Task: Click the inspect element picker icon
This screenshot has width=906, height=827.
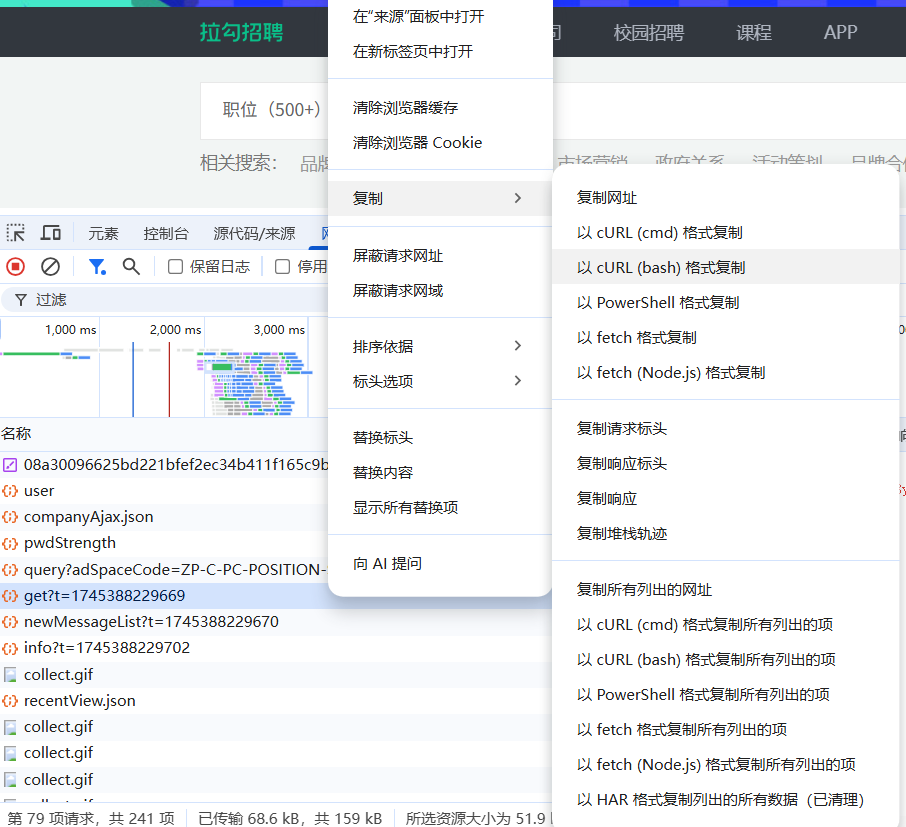Action: [16, 233]
